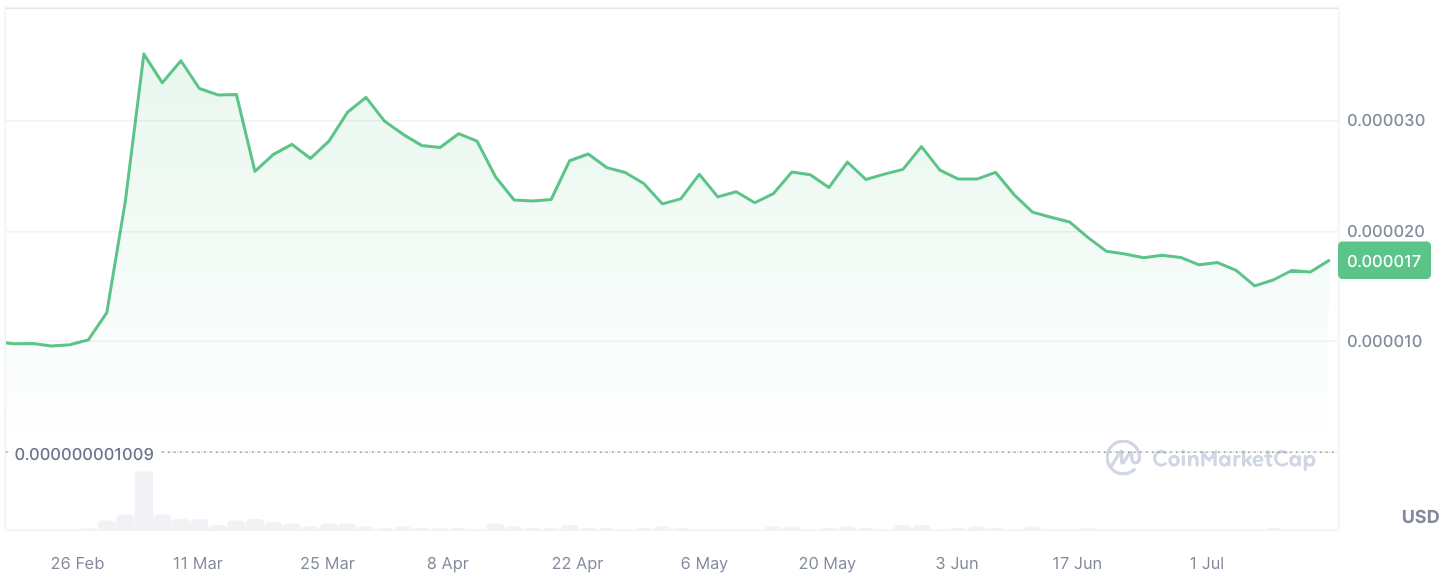Pick the 8 Apr date label
Image resolution: width=1456 pixels, height=586 pixels.
[448, 564]
